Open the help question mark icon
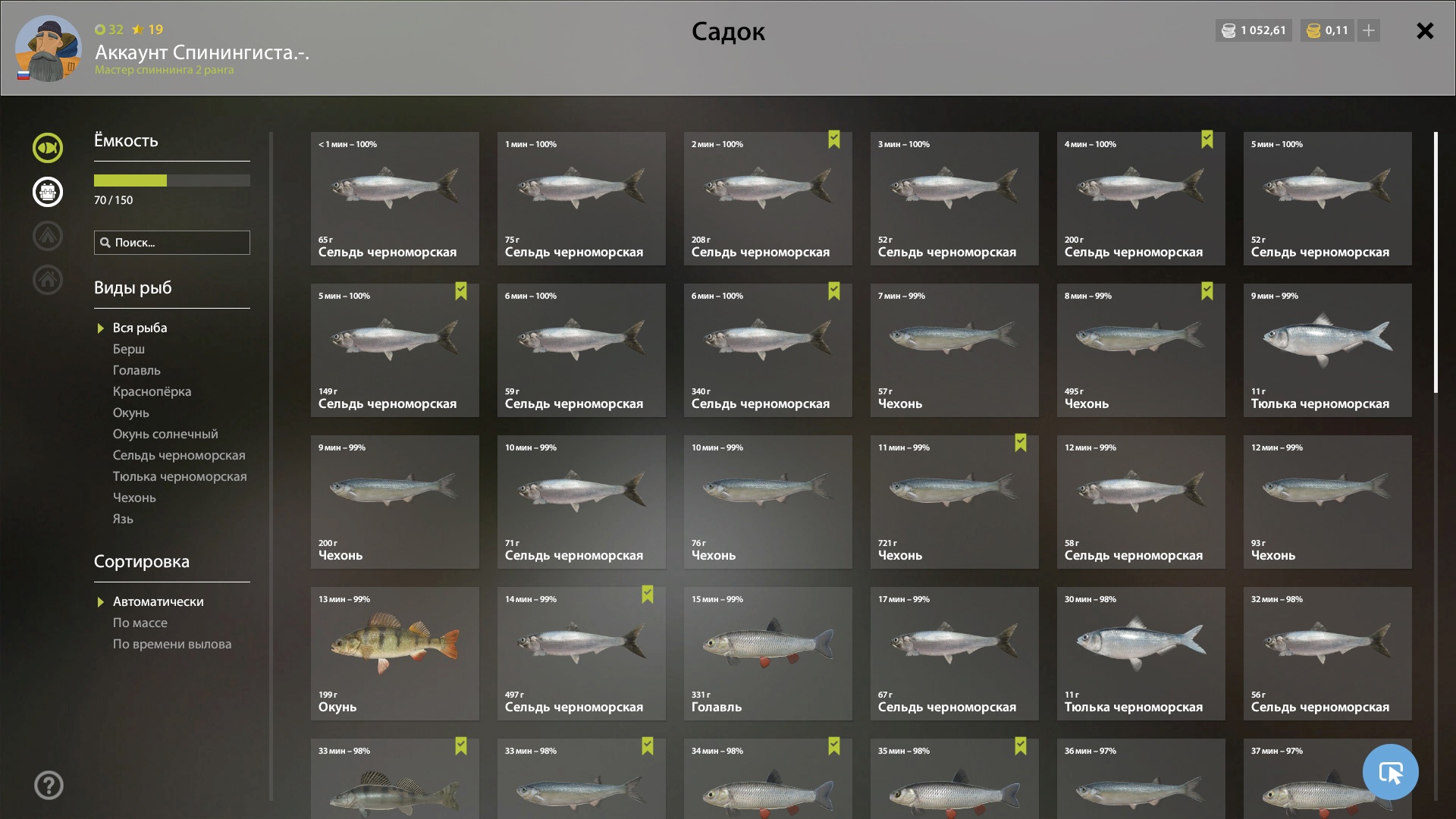 (x=49, y=786)
